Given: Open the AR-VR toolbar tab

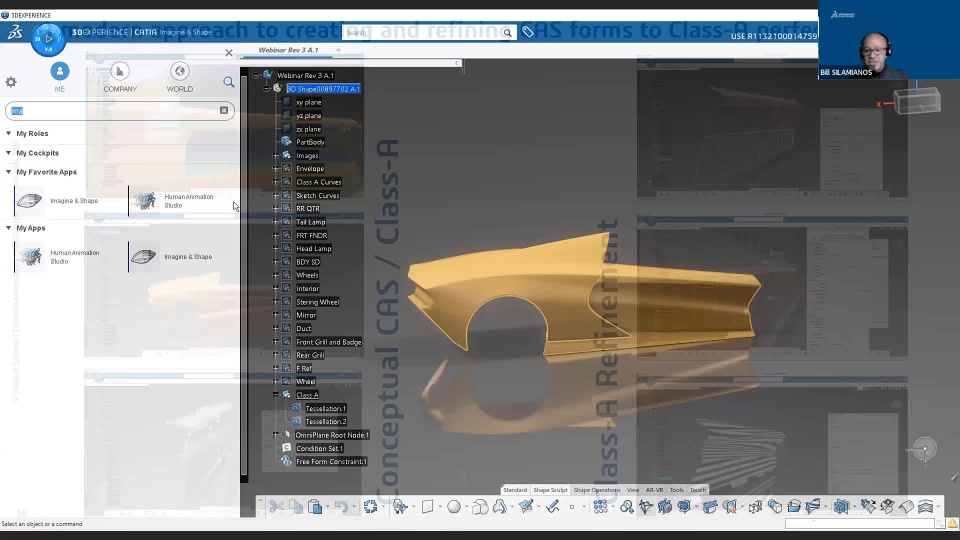Looking at the screenshot, I should coord(654,490).
